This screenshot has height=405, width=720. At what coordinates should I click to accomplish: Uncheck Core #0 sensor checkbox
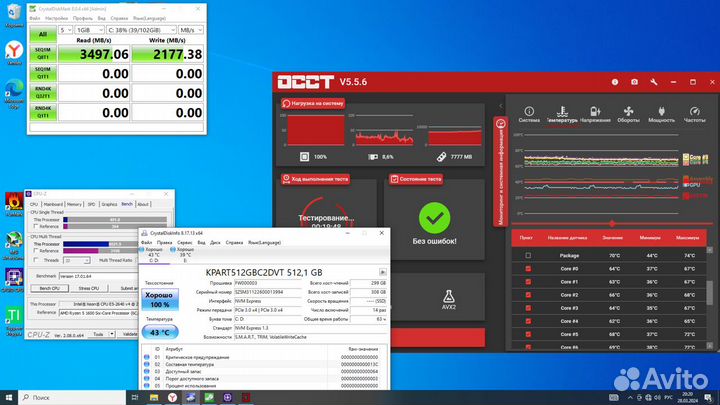click(528, 269)
